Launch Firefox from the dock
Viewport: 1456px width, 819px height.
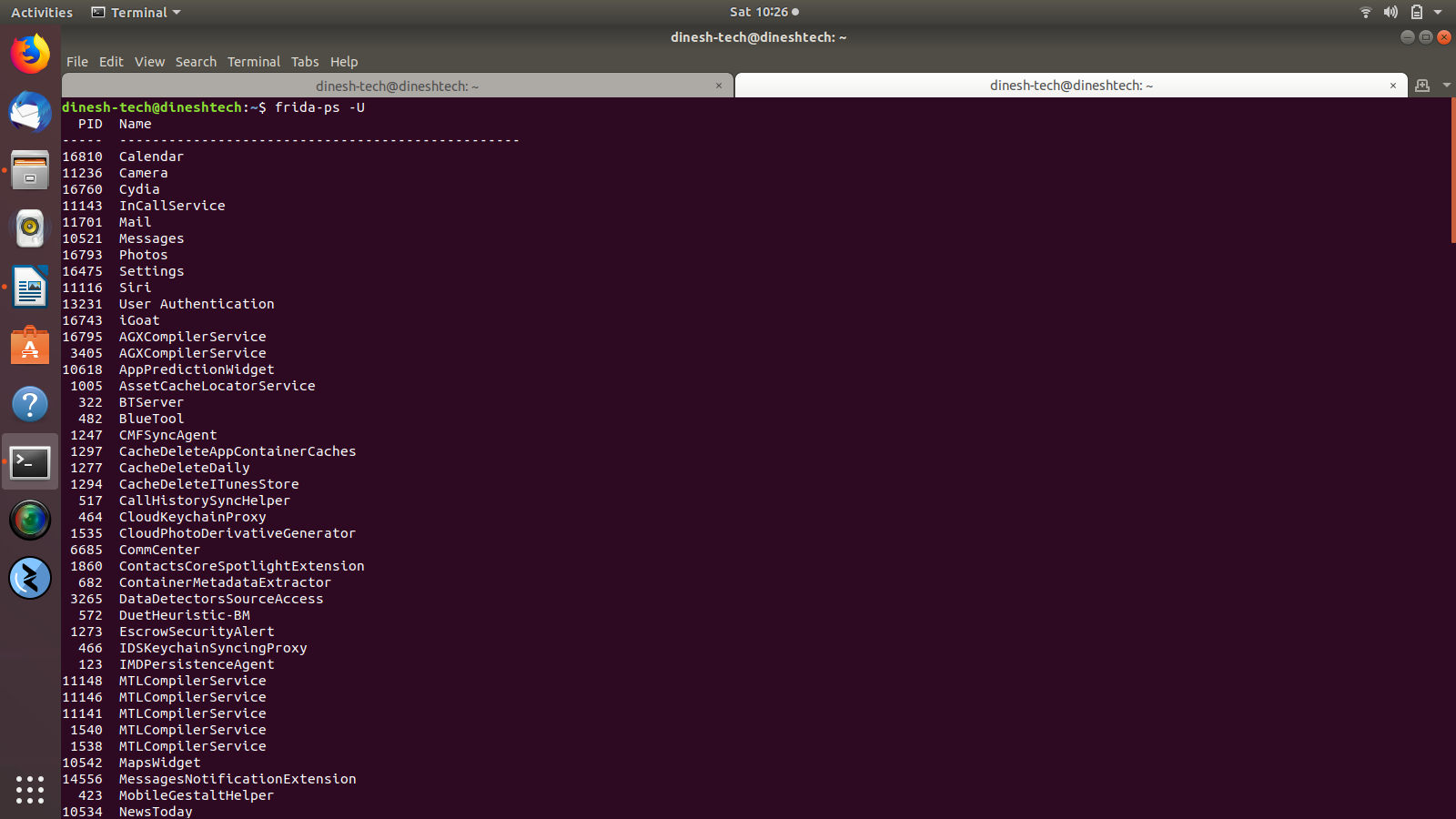click(30, 55)
